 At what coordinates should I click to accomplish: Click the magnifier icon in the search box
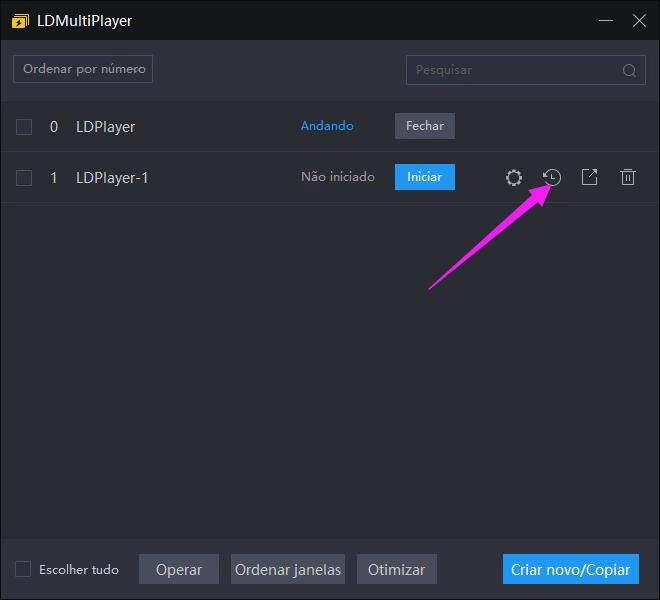(629, 70)
